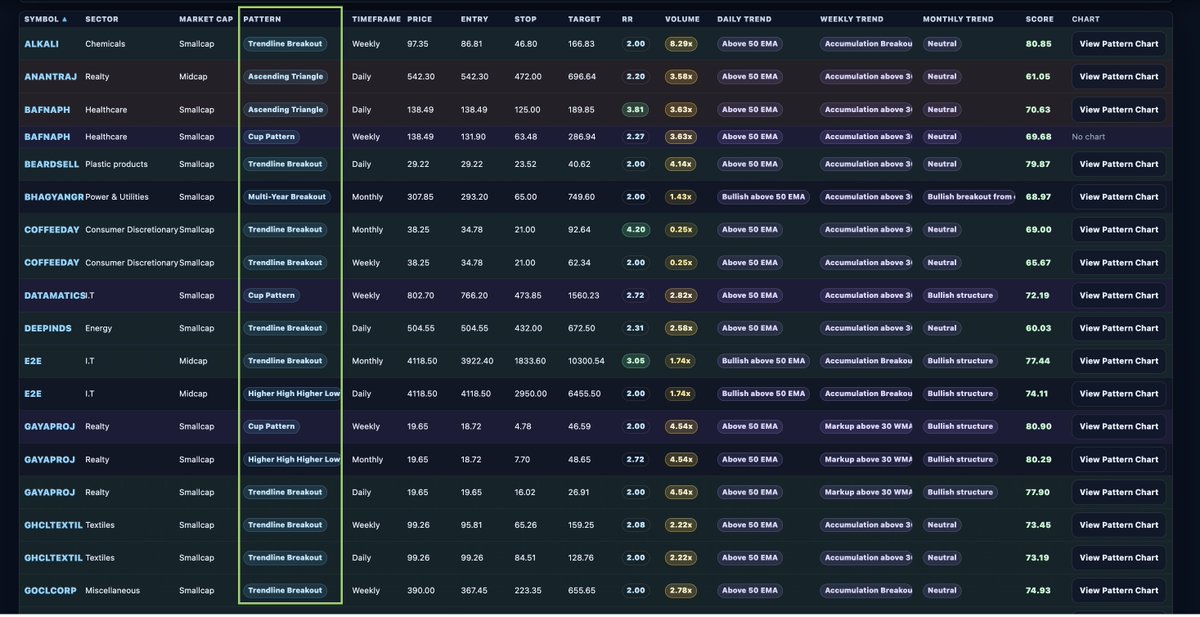1200x617 pixels.
Task: View Pattern Chart for GAYAPROJ Monthly row
Action: pyautogui.click(x=1118, y=460)
